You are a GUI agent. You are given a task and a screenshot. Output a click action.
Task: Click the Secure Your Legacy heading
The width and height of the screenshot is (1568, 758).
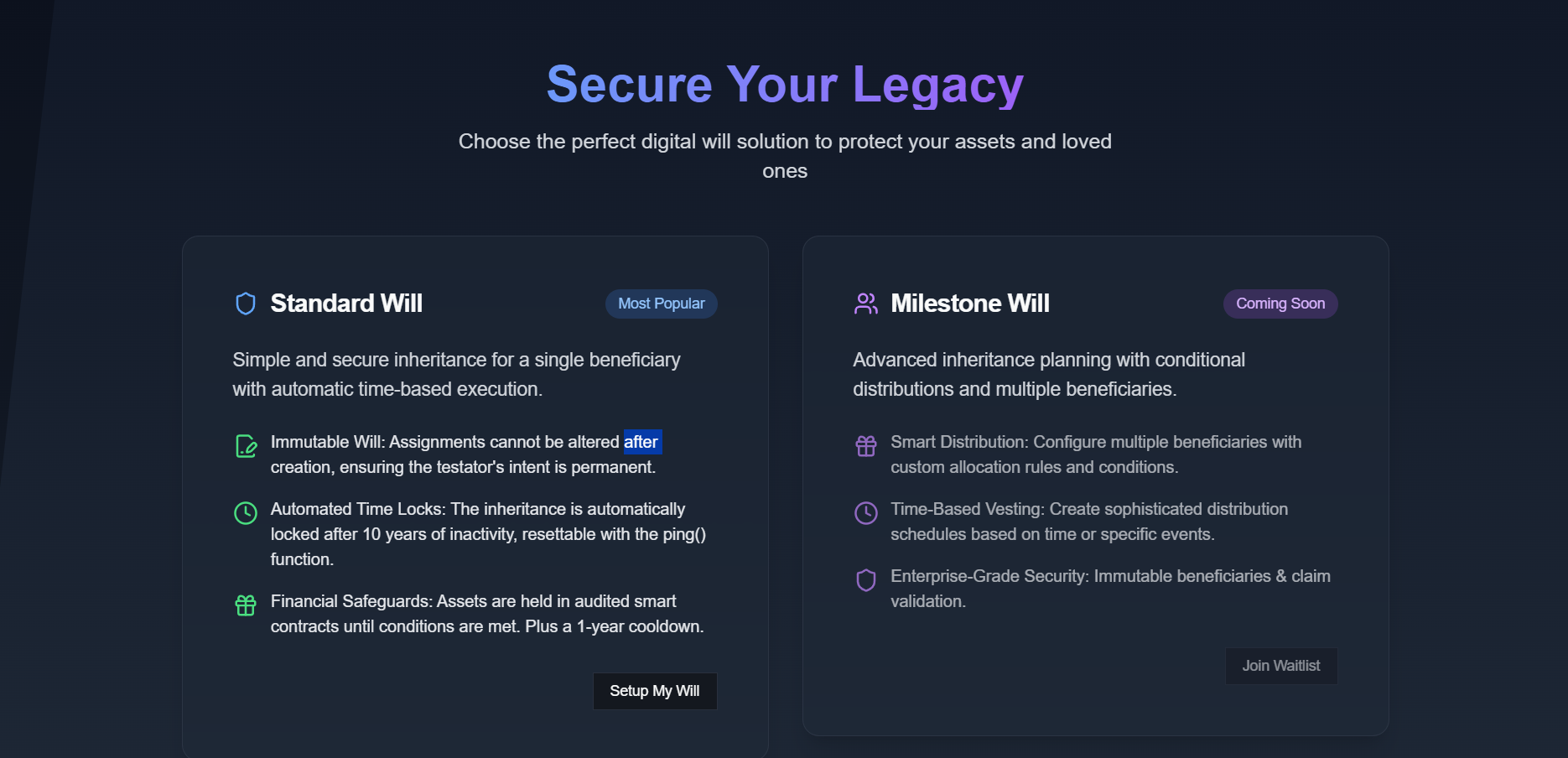tap(785, 85)
